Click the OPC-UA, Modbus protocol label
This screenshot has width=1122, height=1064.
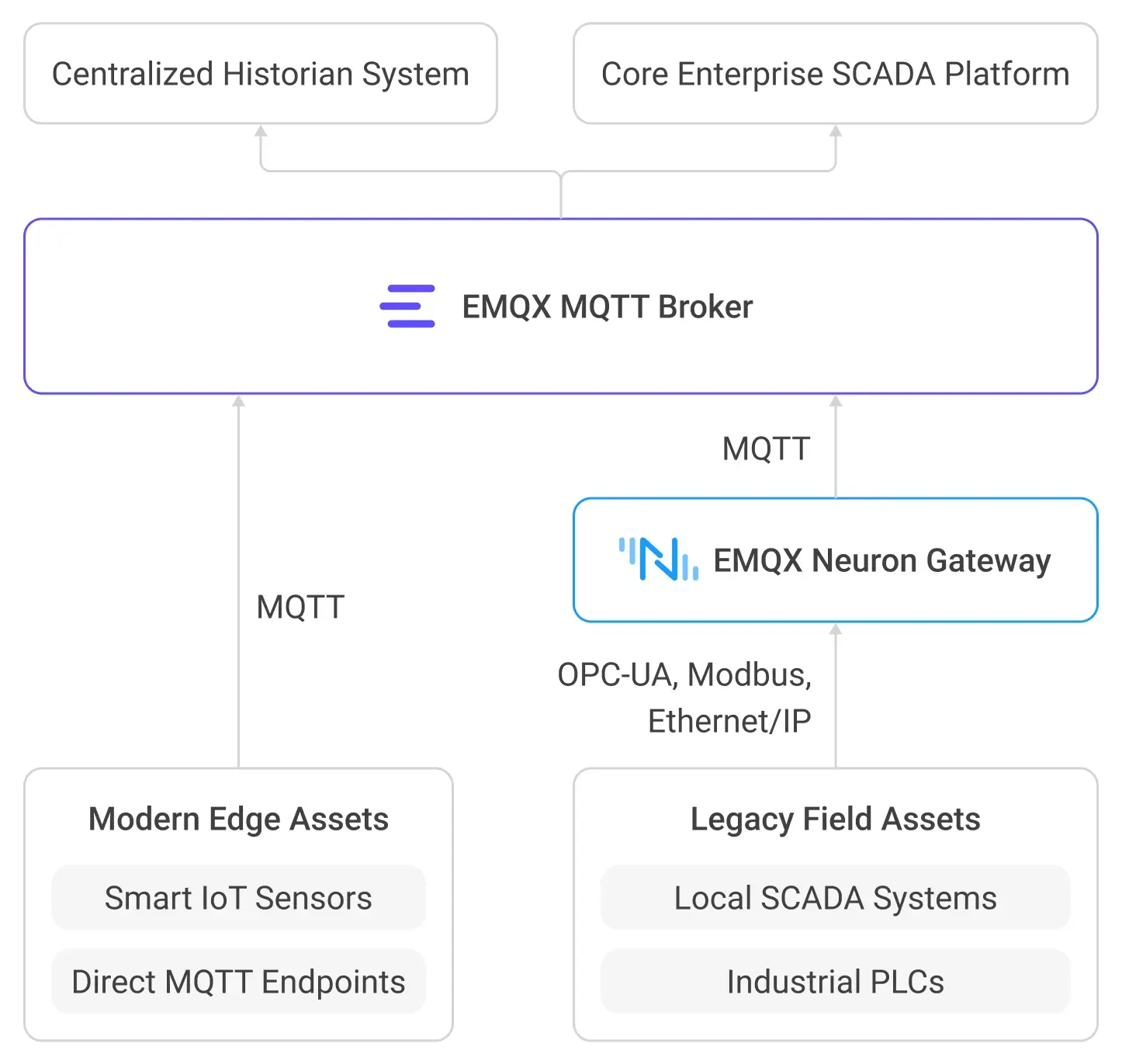[x=684, y=674]
